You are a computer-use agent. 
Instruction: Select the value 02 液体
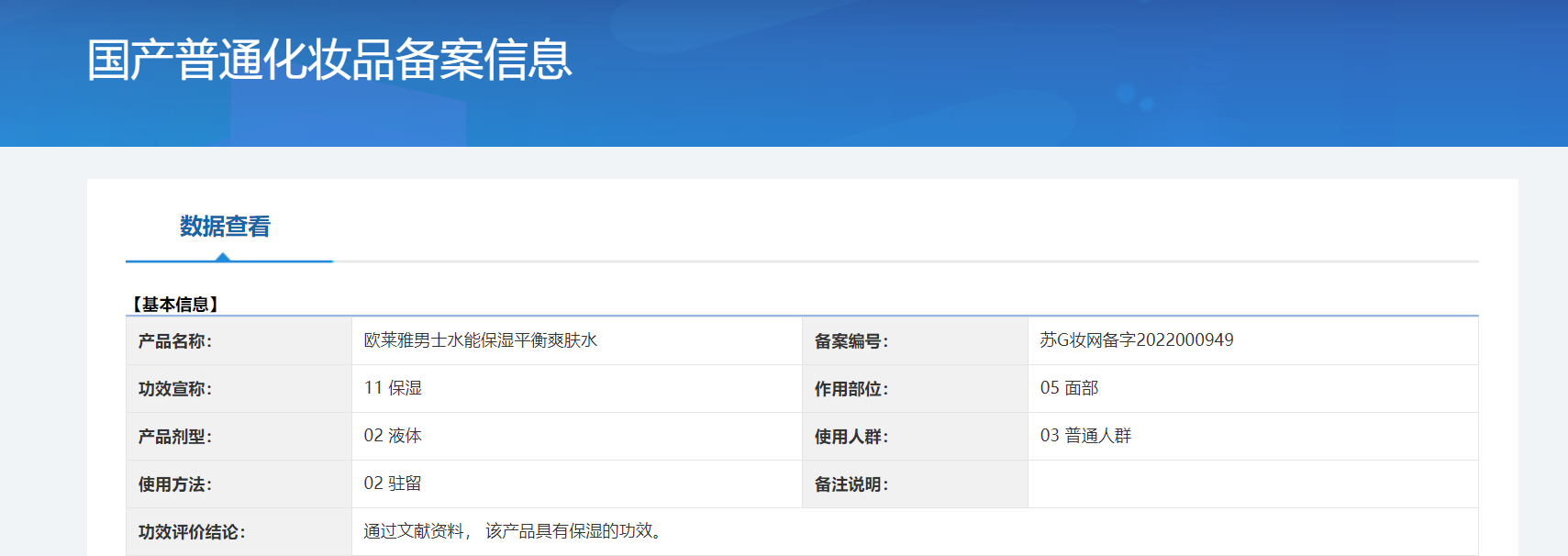point(393,436)
